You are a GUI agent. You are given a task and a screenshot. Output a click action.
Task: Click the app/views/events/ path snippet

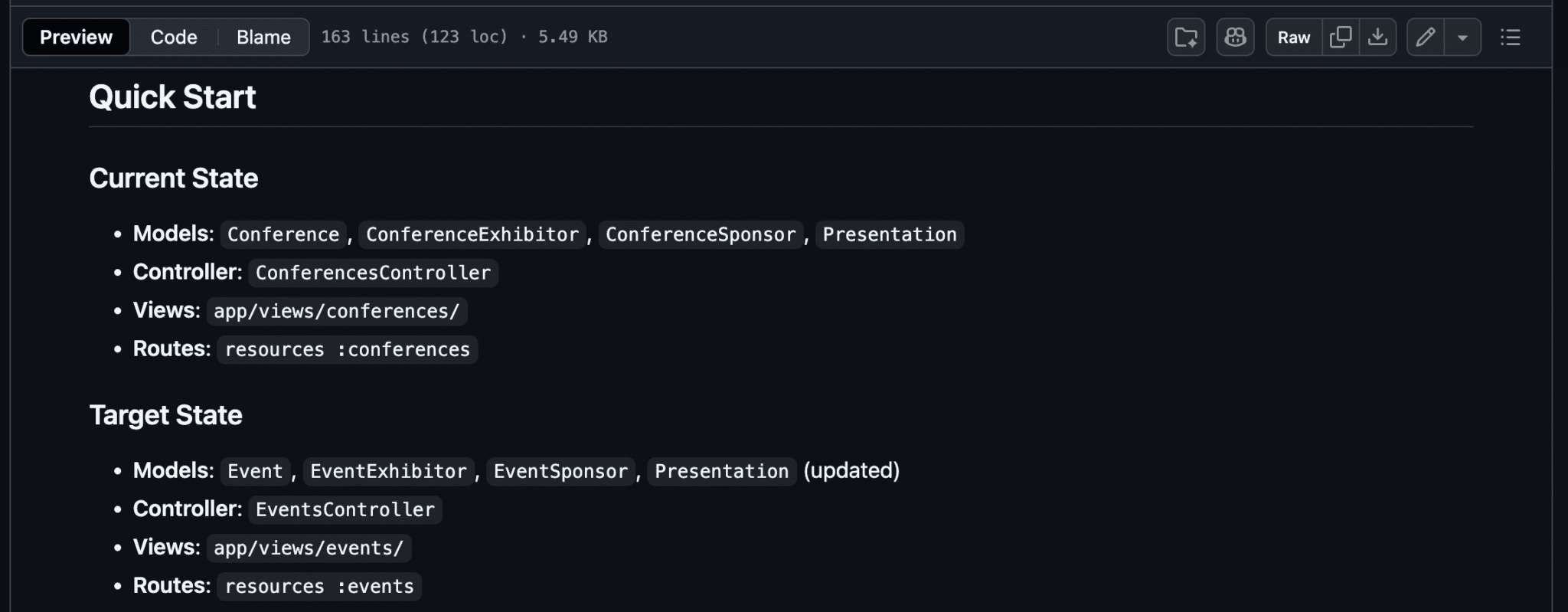[x=307, y=548]
